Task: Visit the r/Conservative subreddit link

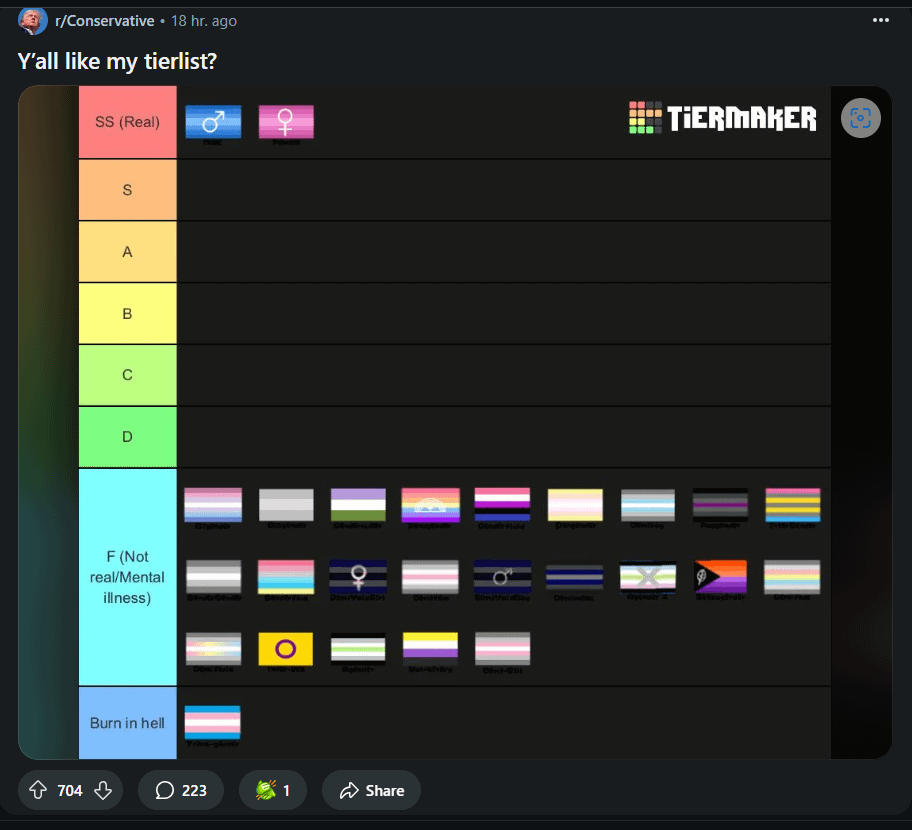Action: pos(105,21)
